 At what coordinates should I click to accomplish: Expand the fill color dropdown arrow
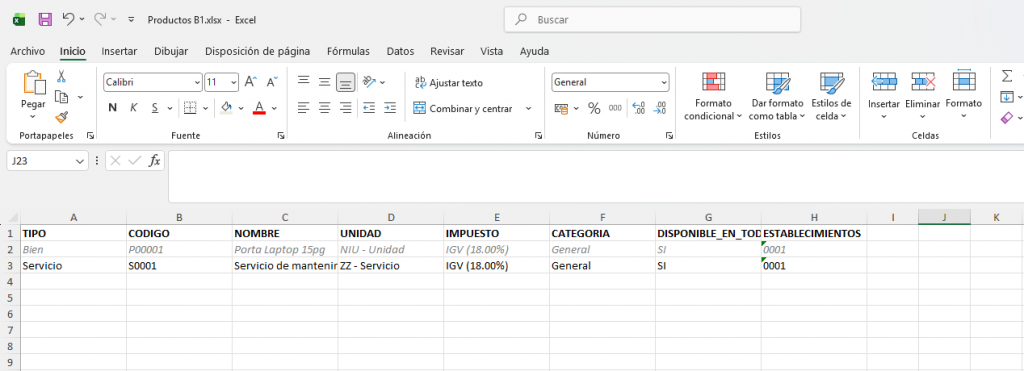tap(240, 108)
